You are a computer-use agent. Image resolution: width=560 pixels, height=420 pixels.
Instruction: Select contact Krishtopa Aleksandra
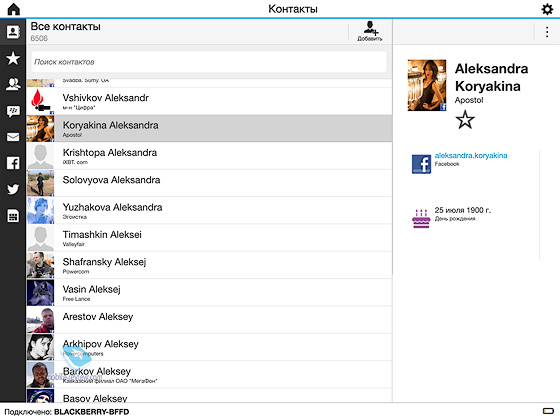[x=209, y=156]
